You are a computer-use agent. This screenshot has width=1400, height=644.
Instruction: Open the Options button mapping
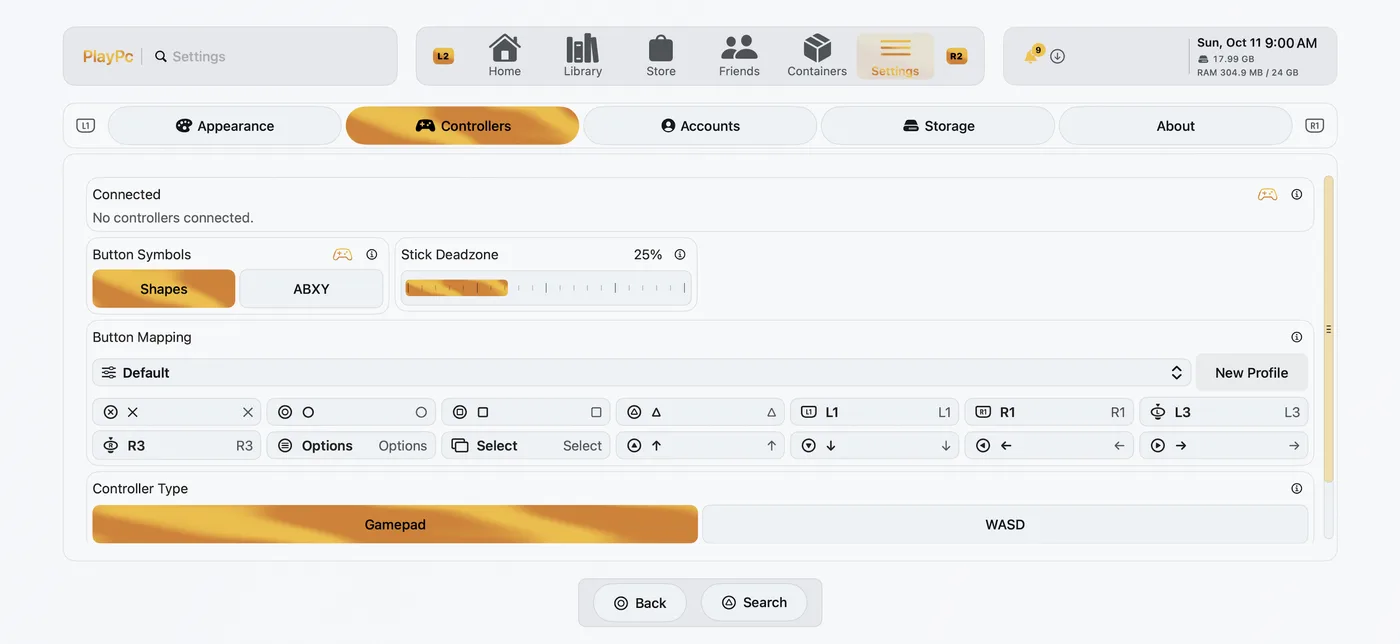pyautogui.click(x=351, y=446)
